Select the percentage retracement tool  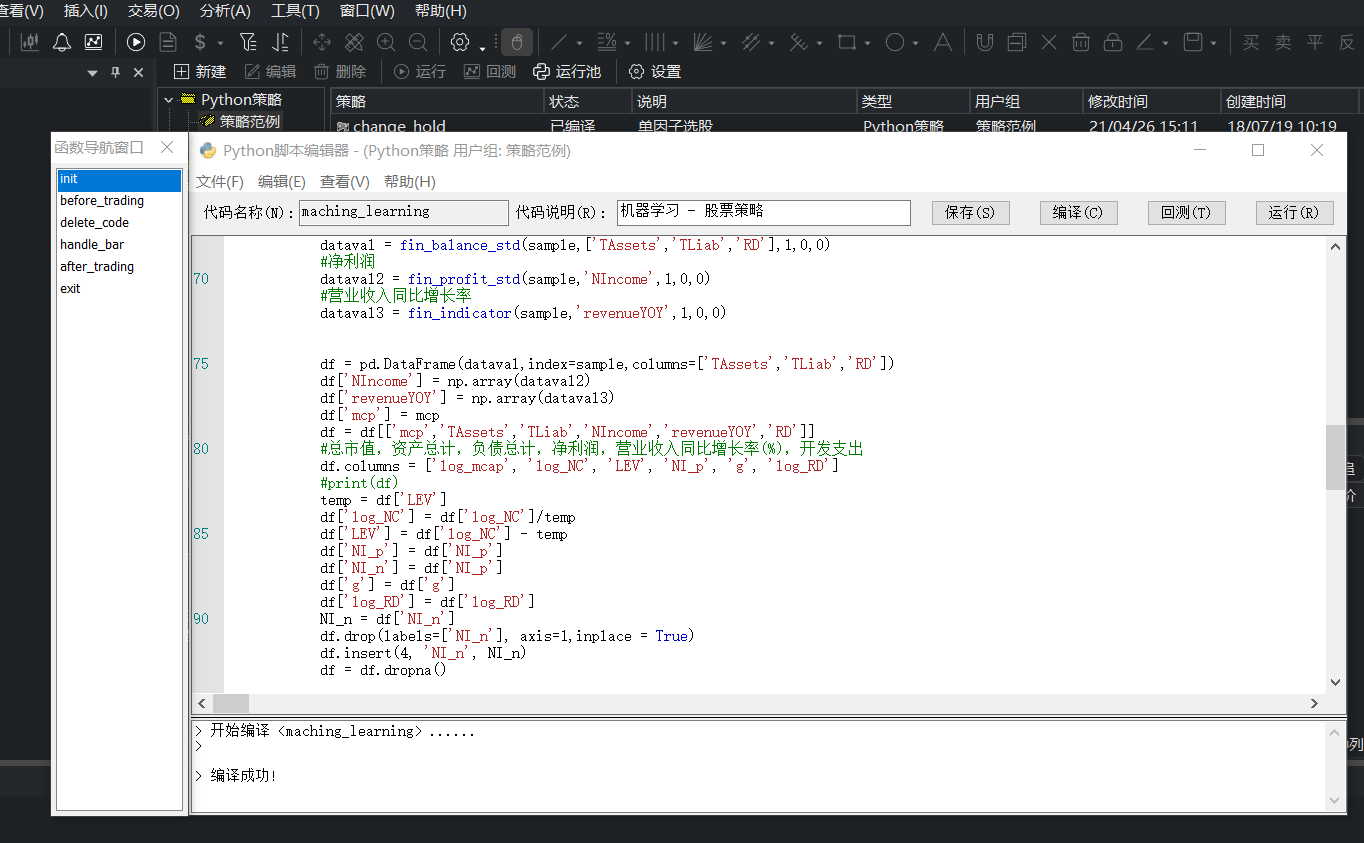pyautogui.click(x=606, y=42)
